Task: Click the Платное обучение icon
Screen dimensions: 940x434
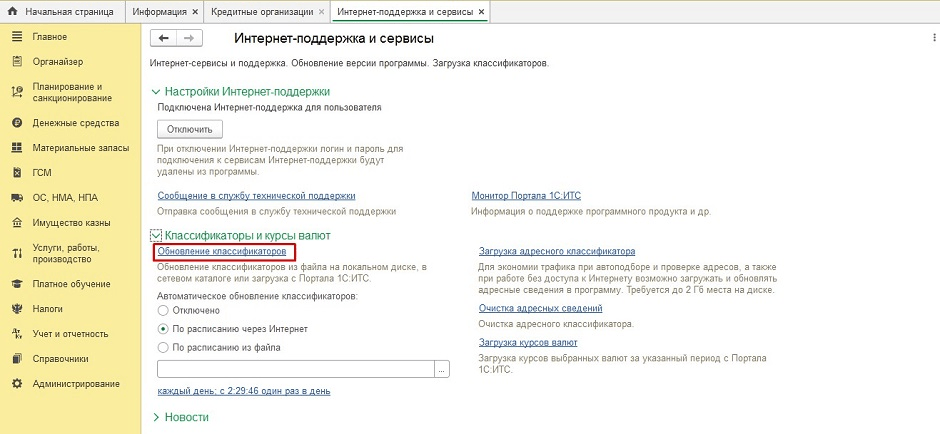Action: pos(16,284)
